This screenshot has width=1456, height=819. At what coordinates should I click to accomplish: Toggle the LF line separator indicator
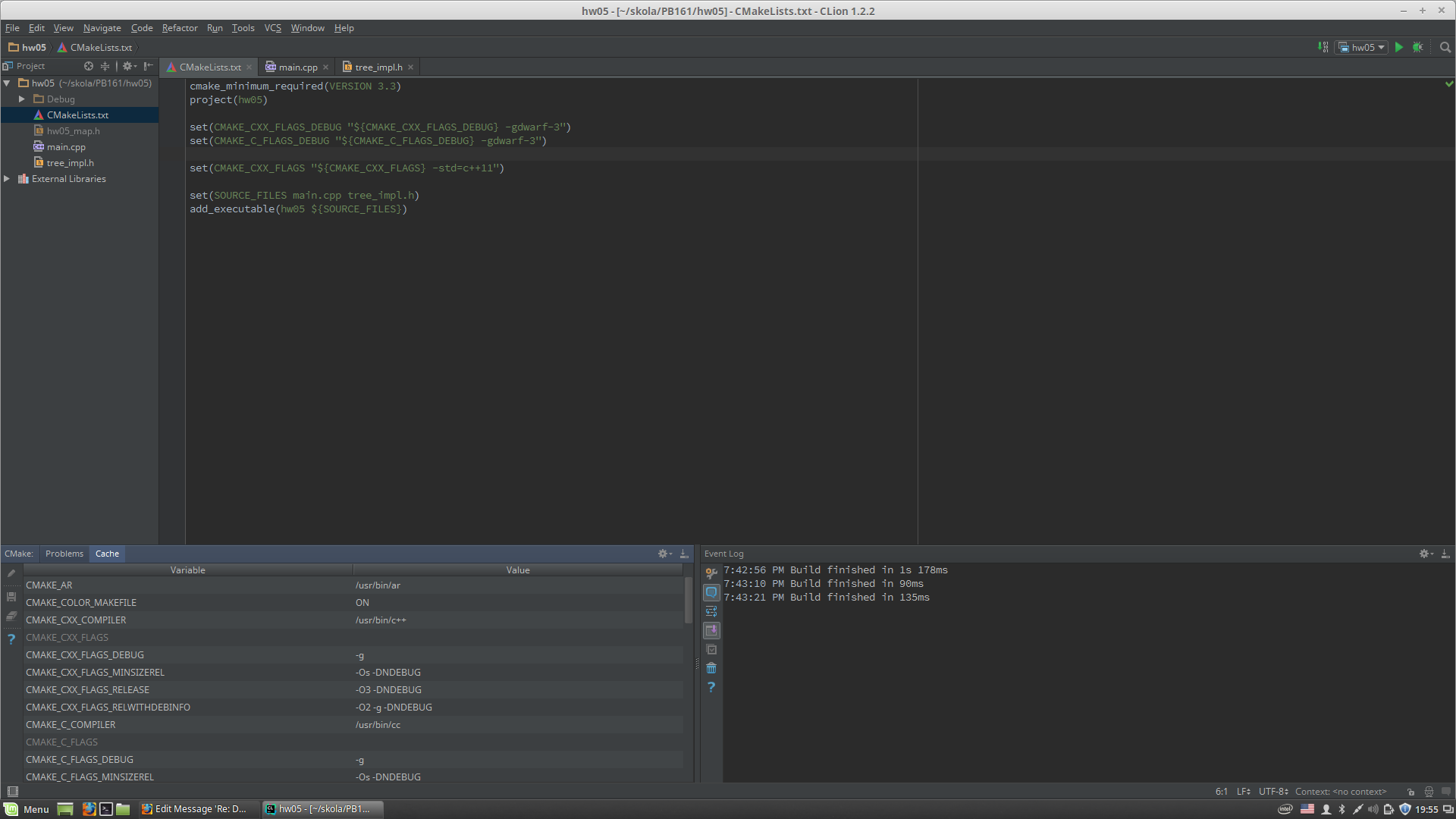[1243, 791]
